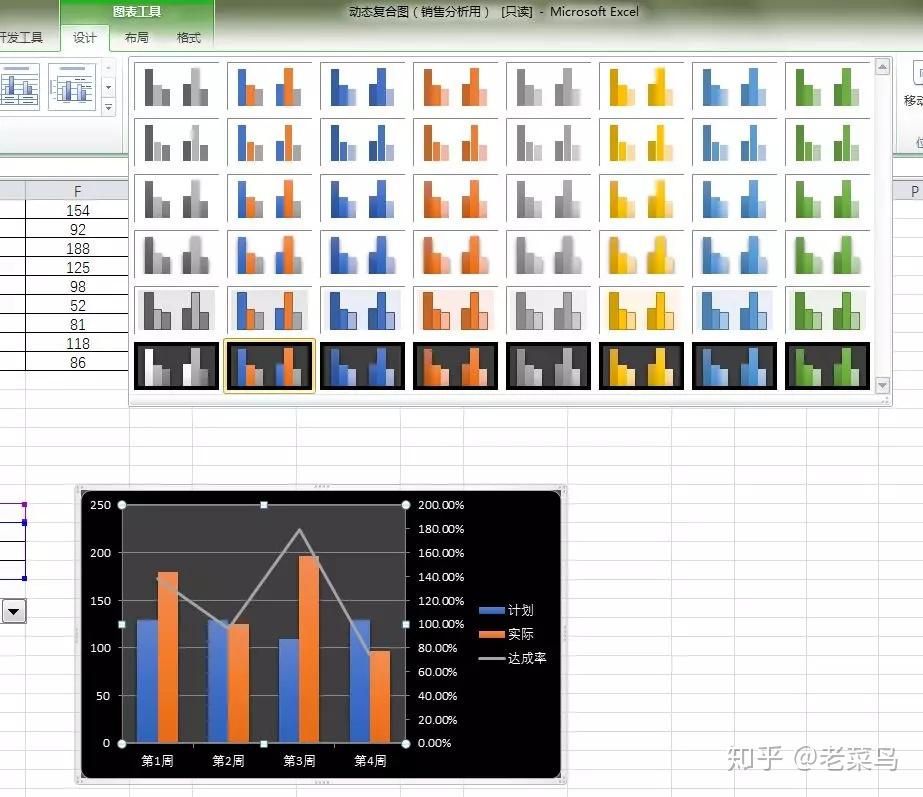Choose dark-background orange chart style
Screen dimensions: 923x797
(x=456, y=366)
